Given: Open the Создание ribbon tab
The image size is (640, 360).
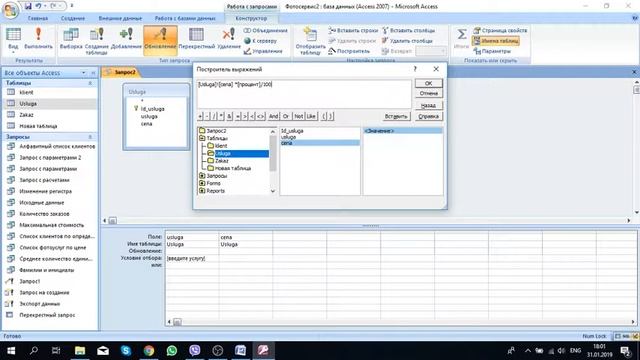Looking at the screenshot, I should pos(73,18).
